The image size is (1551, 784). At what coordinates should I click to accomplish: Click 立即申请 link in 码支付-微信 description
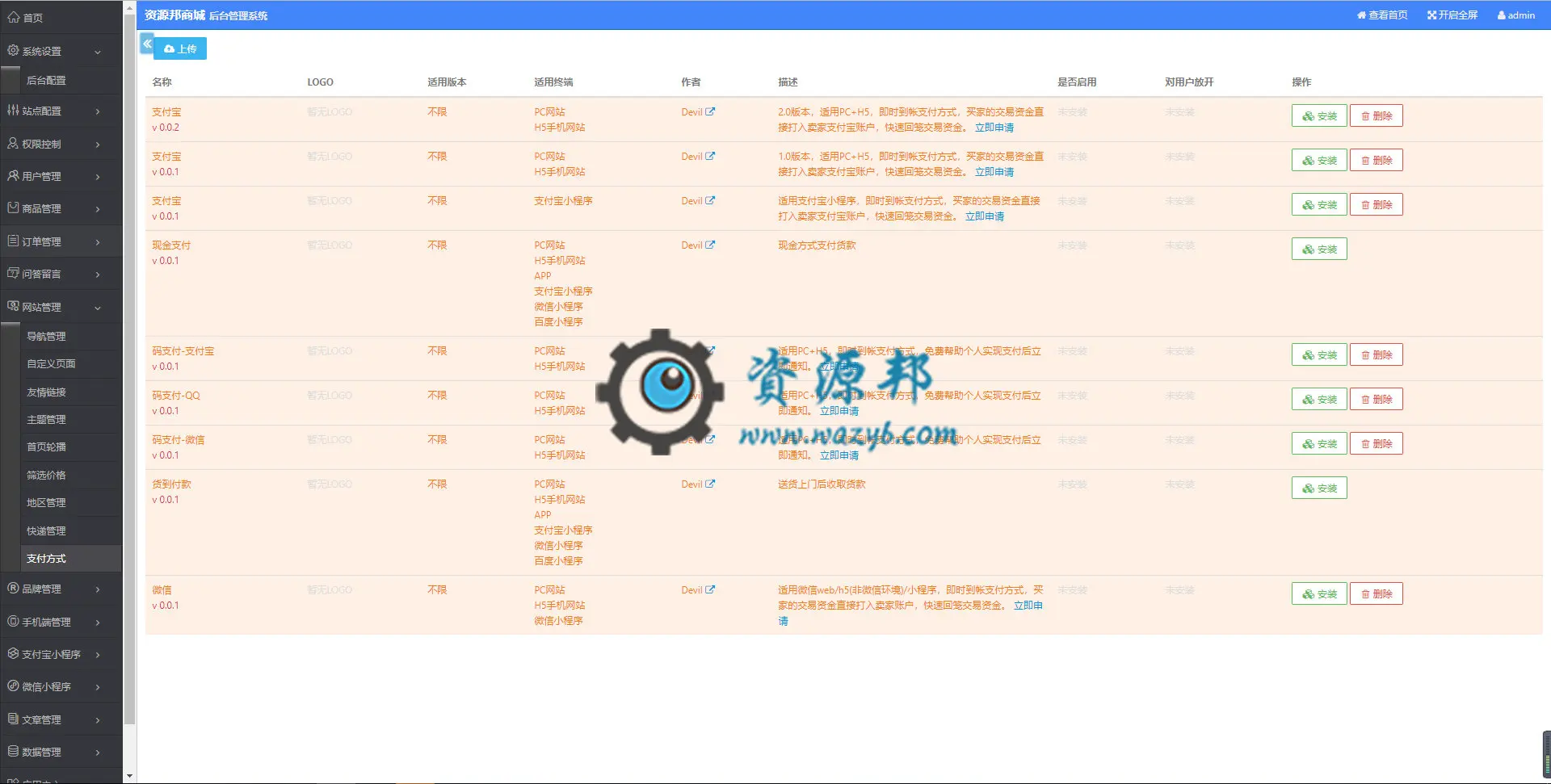coord(839,455)
